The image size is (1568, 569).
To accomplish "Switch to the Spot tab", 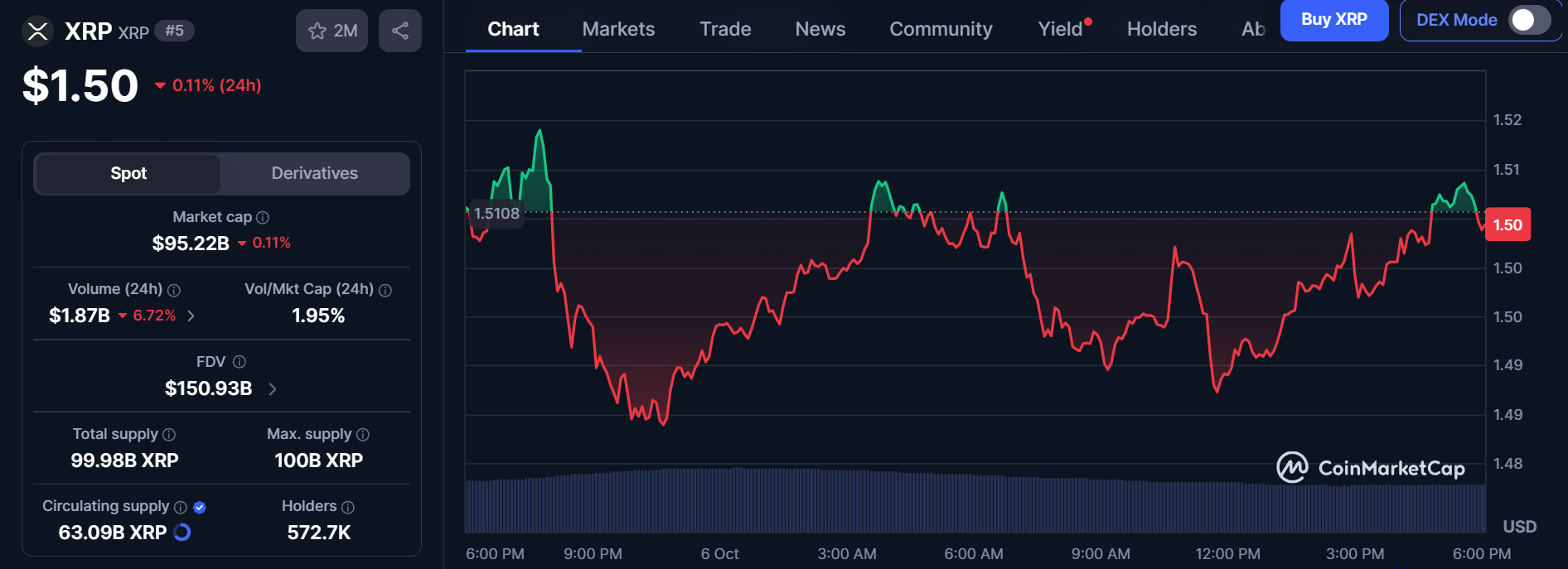I will [128, 174].
